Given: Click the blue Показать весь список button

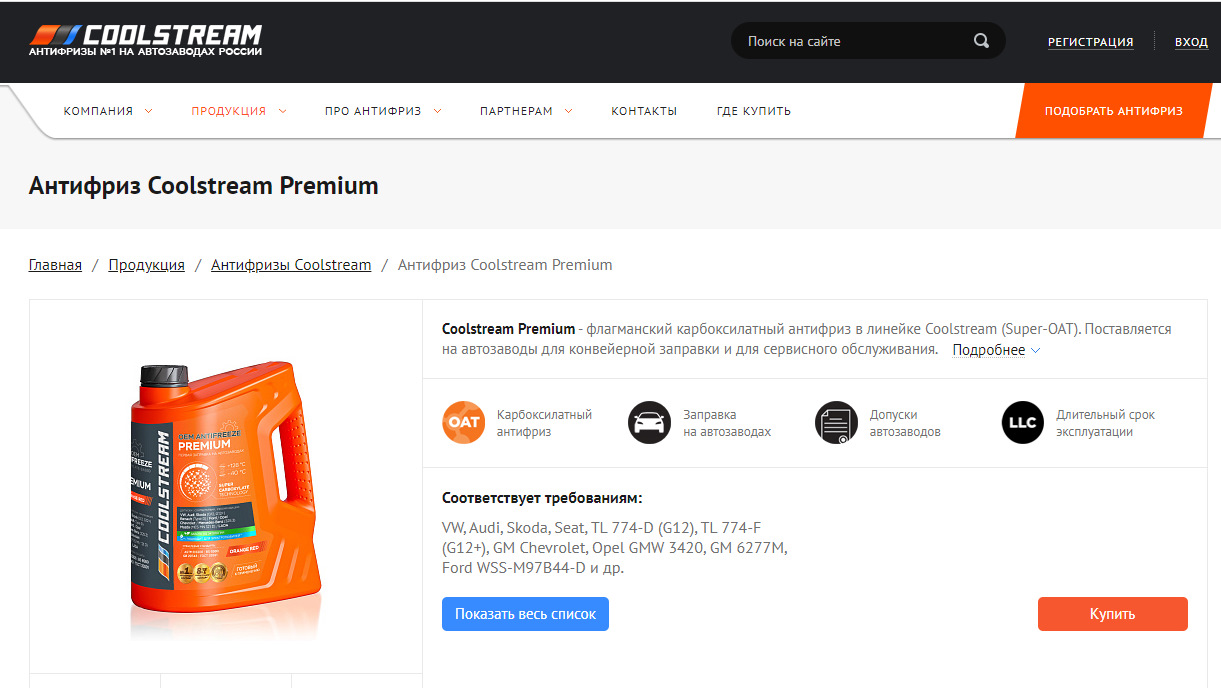Looking at the screenshot, I should 525,614.
